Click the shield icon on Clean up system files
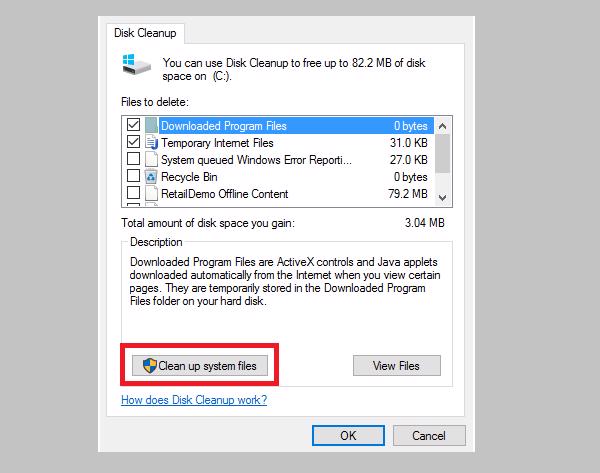 149,366
